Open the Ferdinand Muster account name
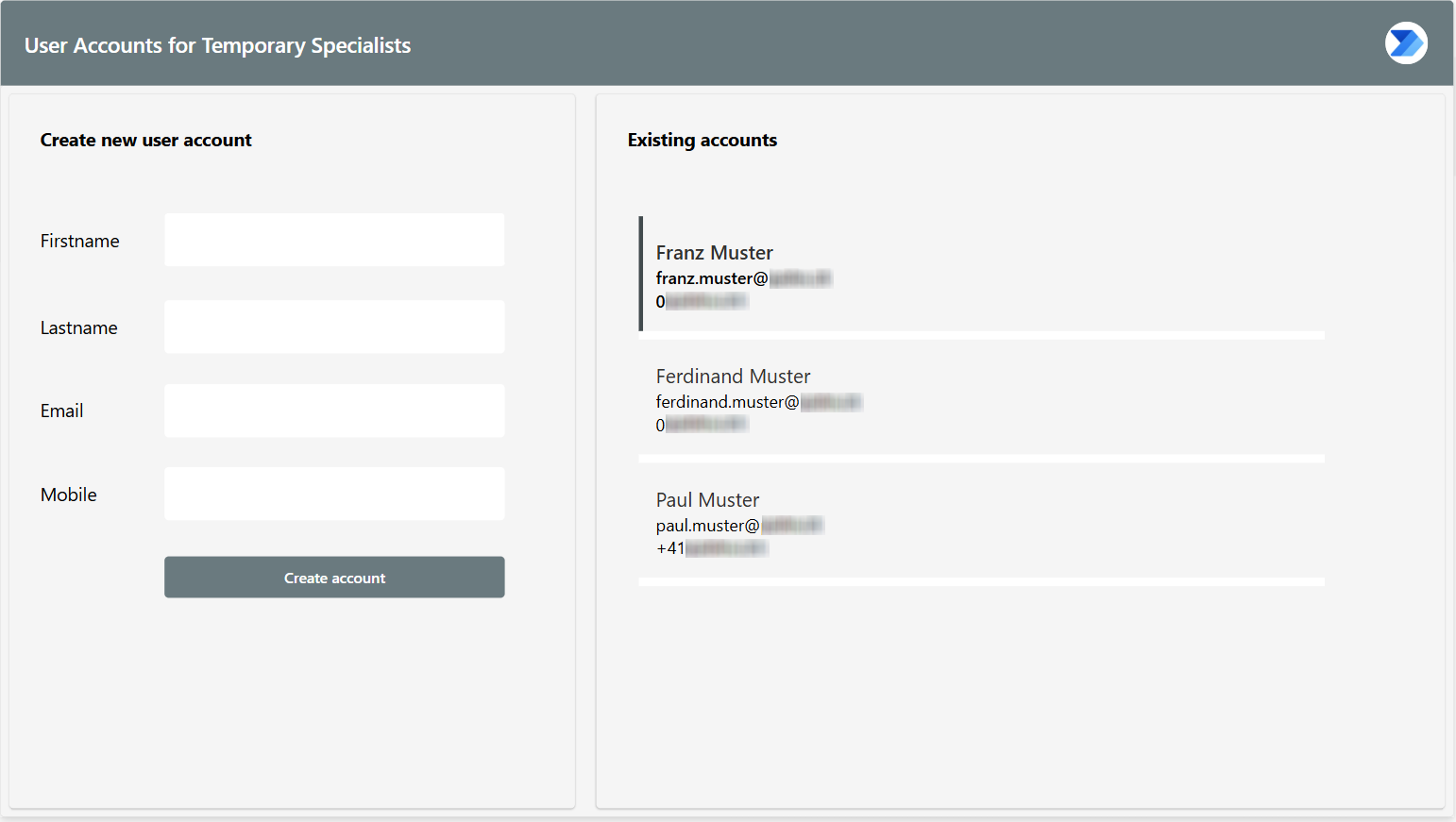This screenshot has height=822, width=1456. pyautogui.click(x=733, y=377)
